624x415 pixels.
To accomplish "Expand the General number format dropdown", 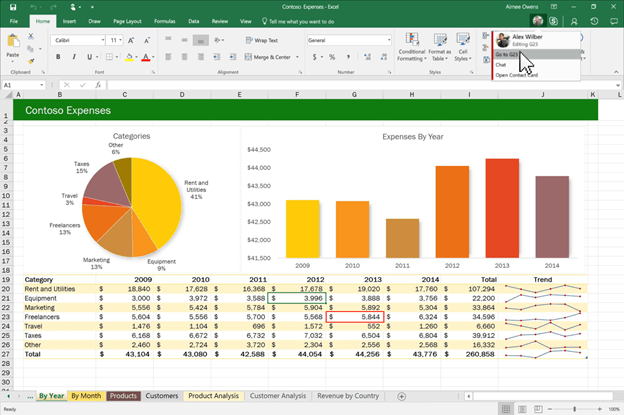I will 387,40.
